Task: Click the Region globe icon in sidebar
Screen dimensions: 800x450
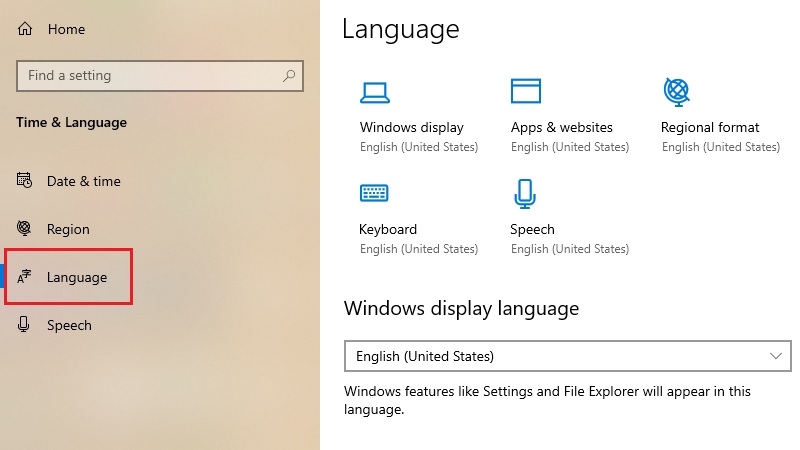Action: (25, 229)
